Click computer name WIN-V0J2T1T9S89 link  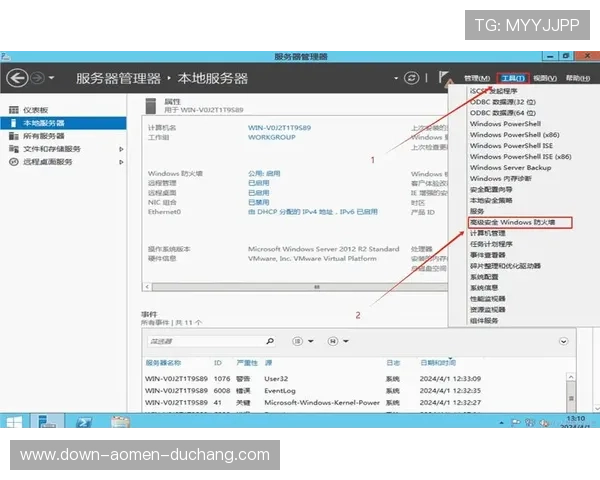(279, 127)
